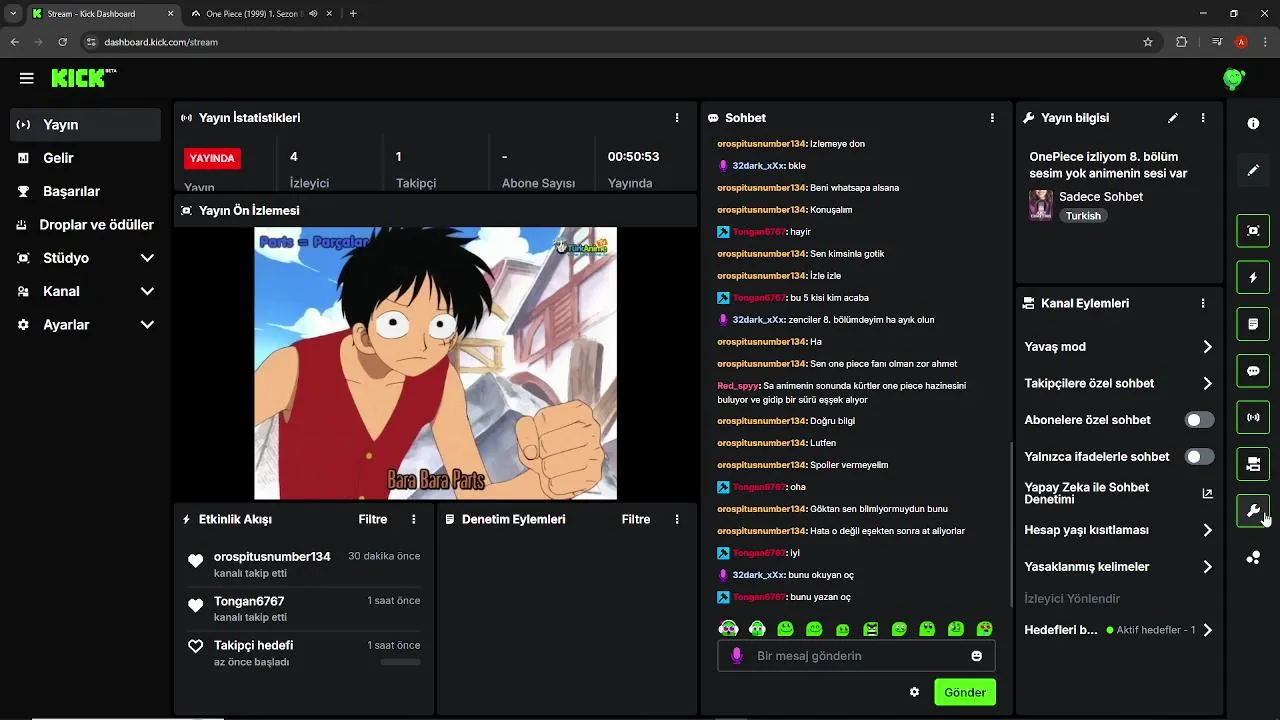Select the Luffy stream preview video
The width and height of the screenshot is (1280, 720).
(x=435, y=363)
